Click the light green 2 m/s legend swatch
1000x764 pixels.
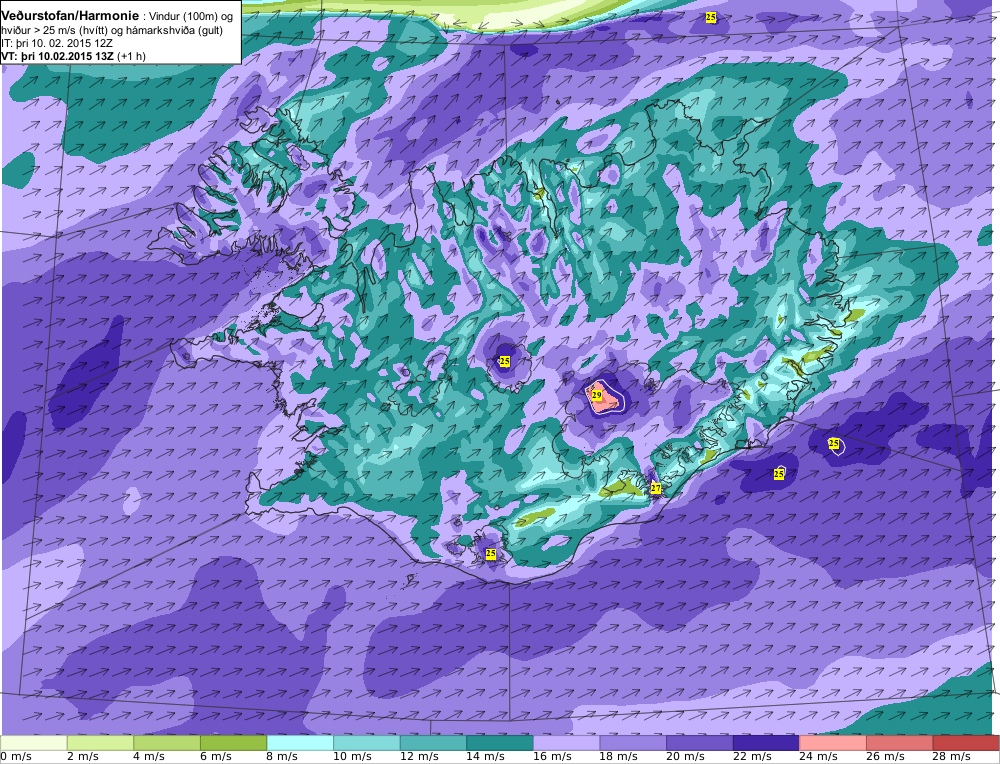[x=100, y=743]
